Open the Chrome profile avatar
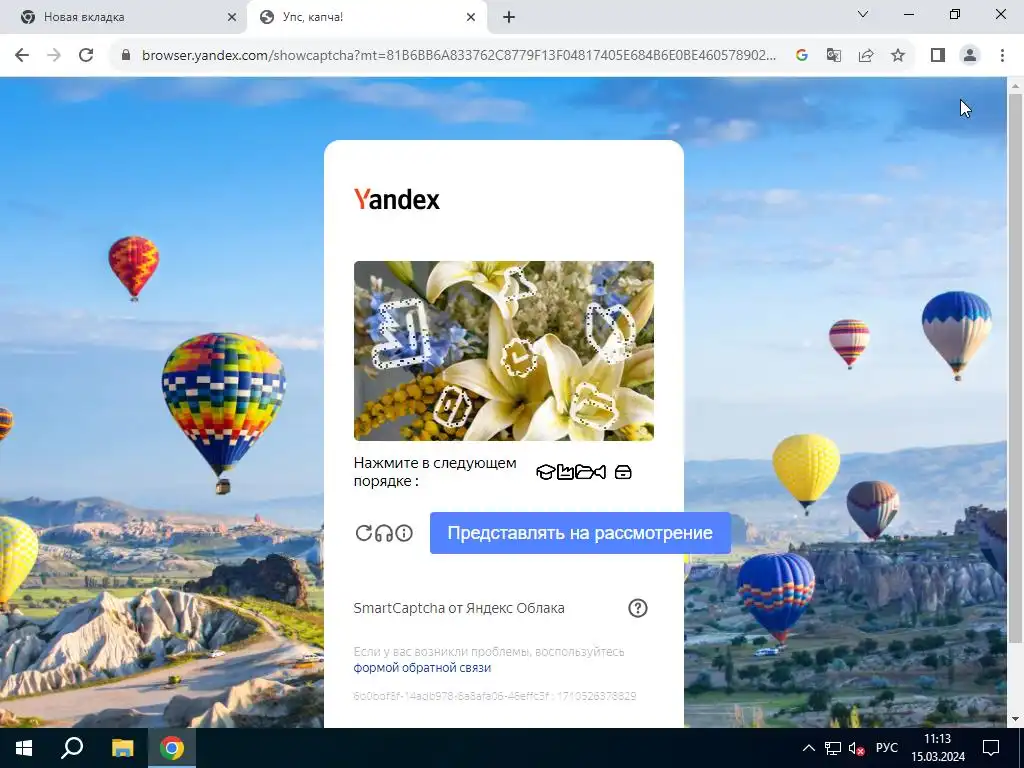1024x768 pixels. 970,55
